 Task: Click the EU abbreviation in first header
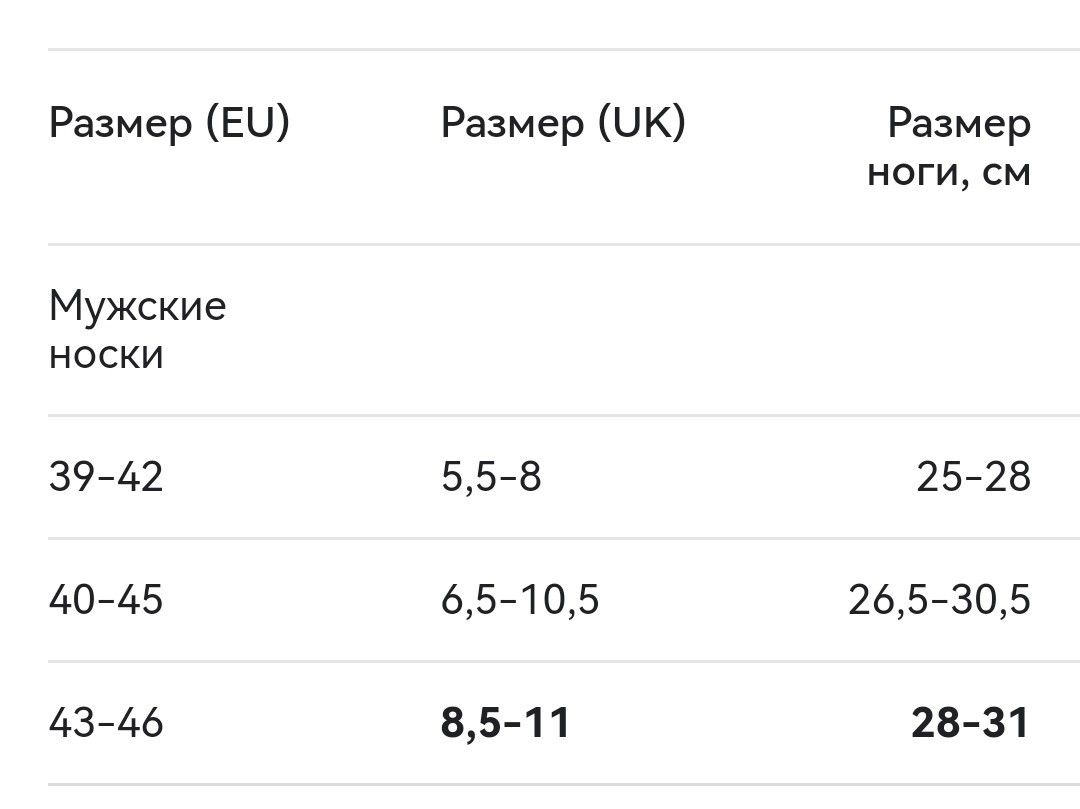[x=248, y=123]
